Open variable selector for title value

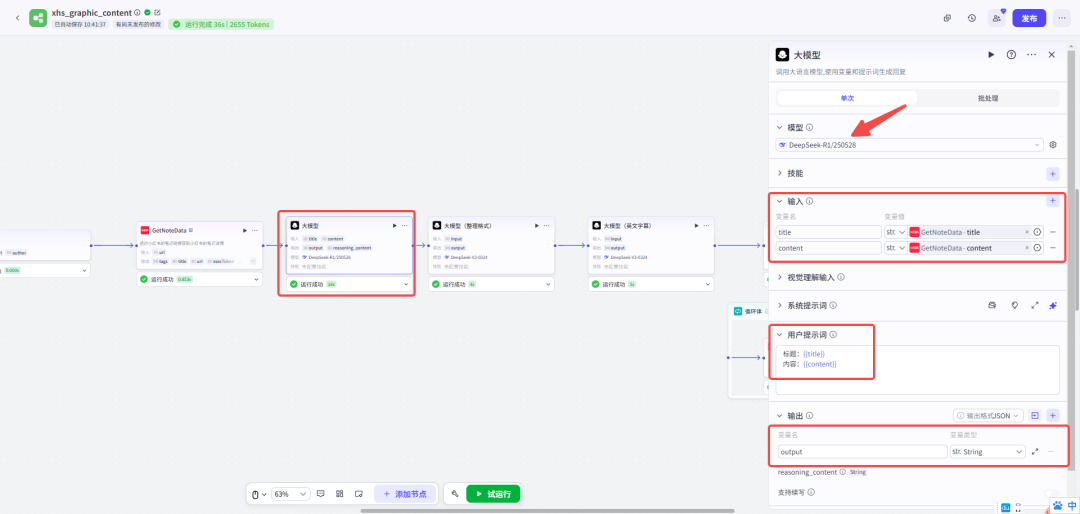coord(1037,232)
